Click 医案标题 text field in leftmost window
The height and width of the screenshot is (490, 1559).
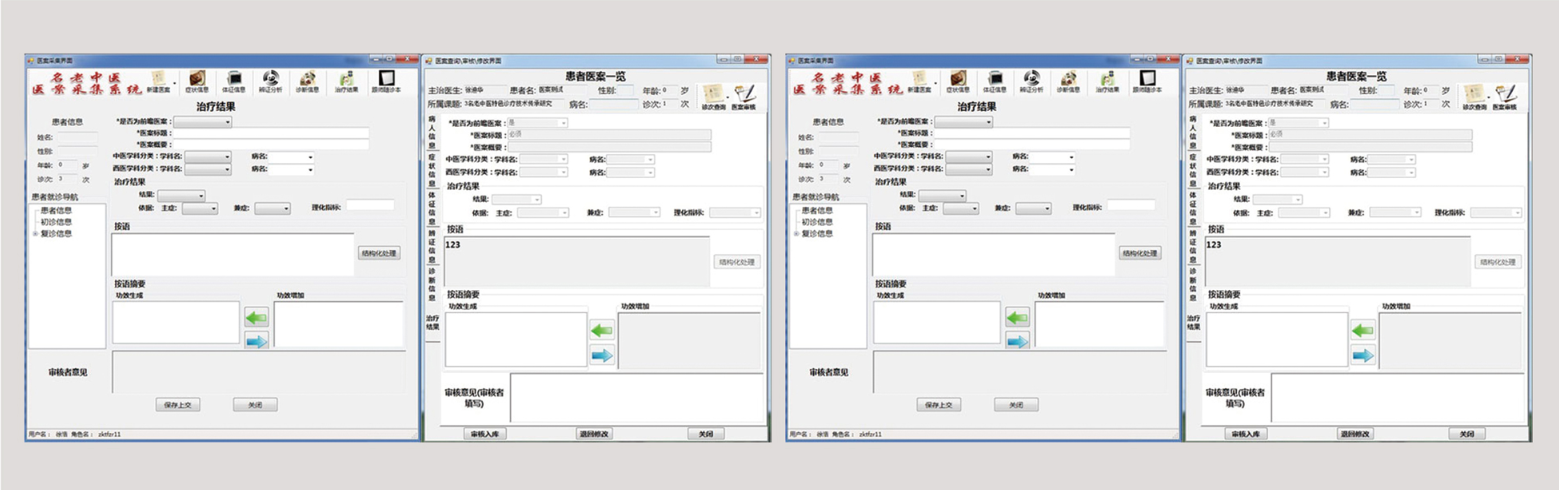[x=271, y=133]
